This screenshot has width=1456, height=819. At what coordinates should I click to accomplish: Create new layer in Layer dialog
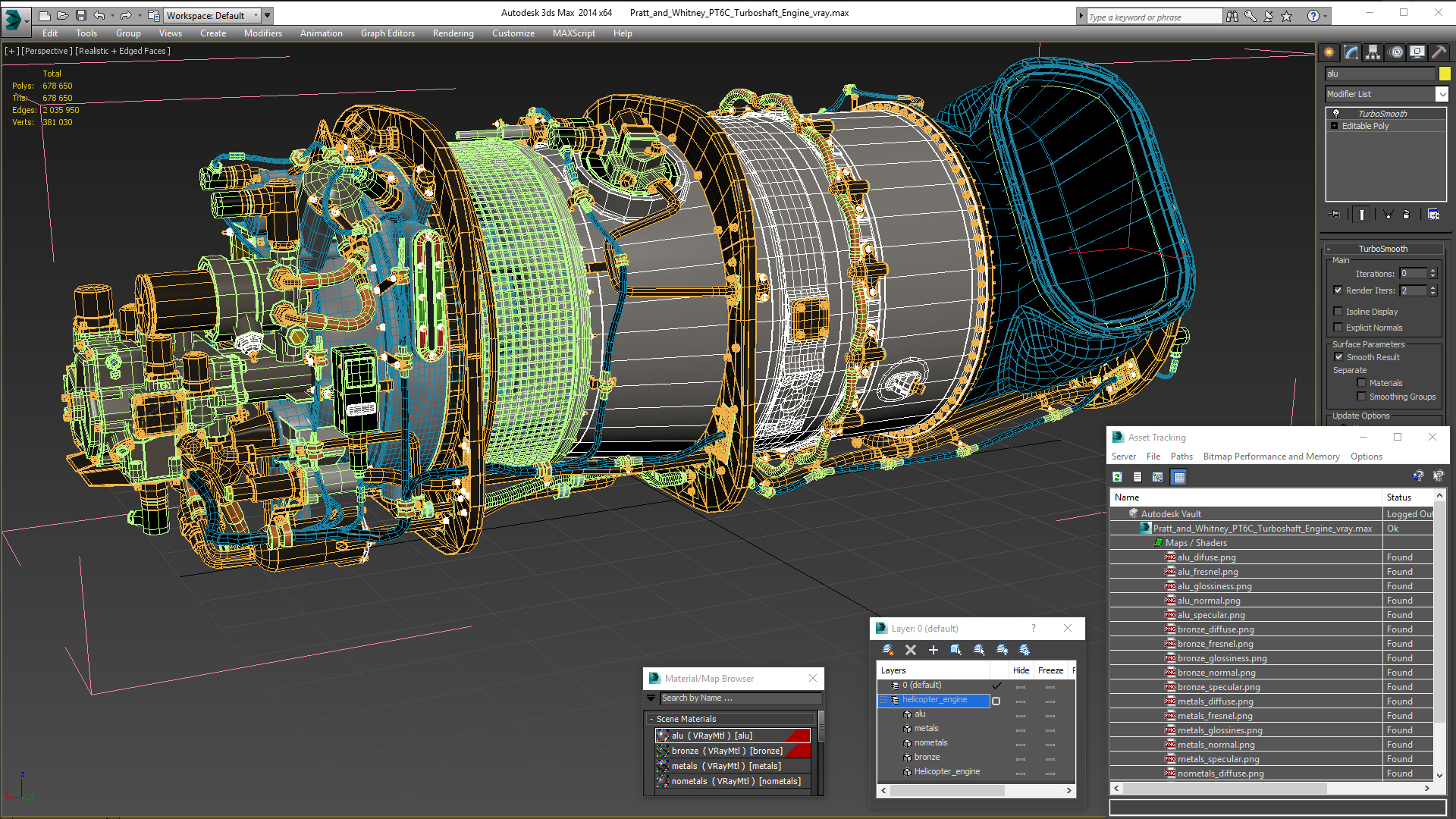[x=888, y=650]
